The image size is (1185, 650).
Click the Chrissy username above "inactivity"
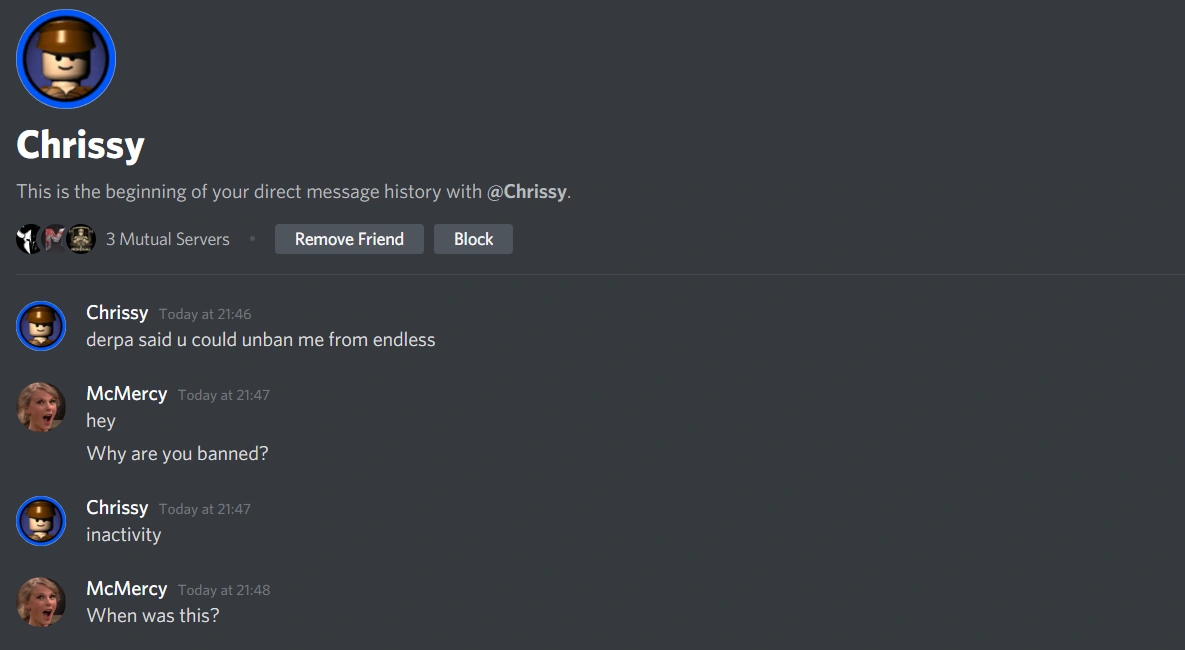[x=117, y=508]
